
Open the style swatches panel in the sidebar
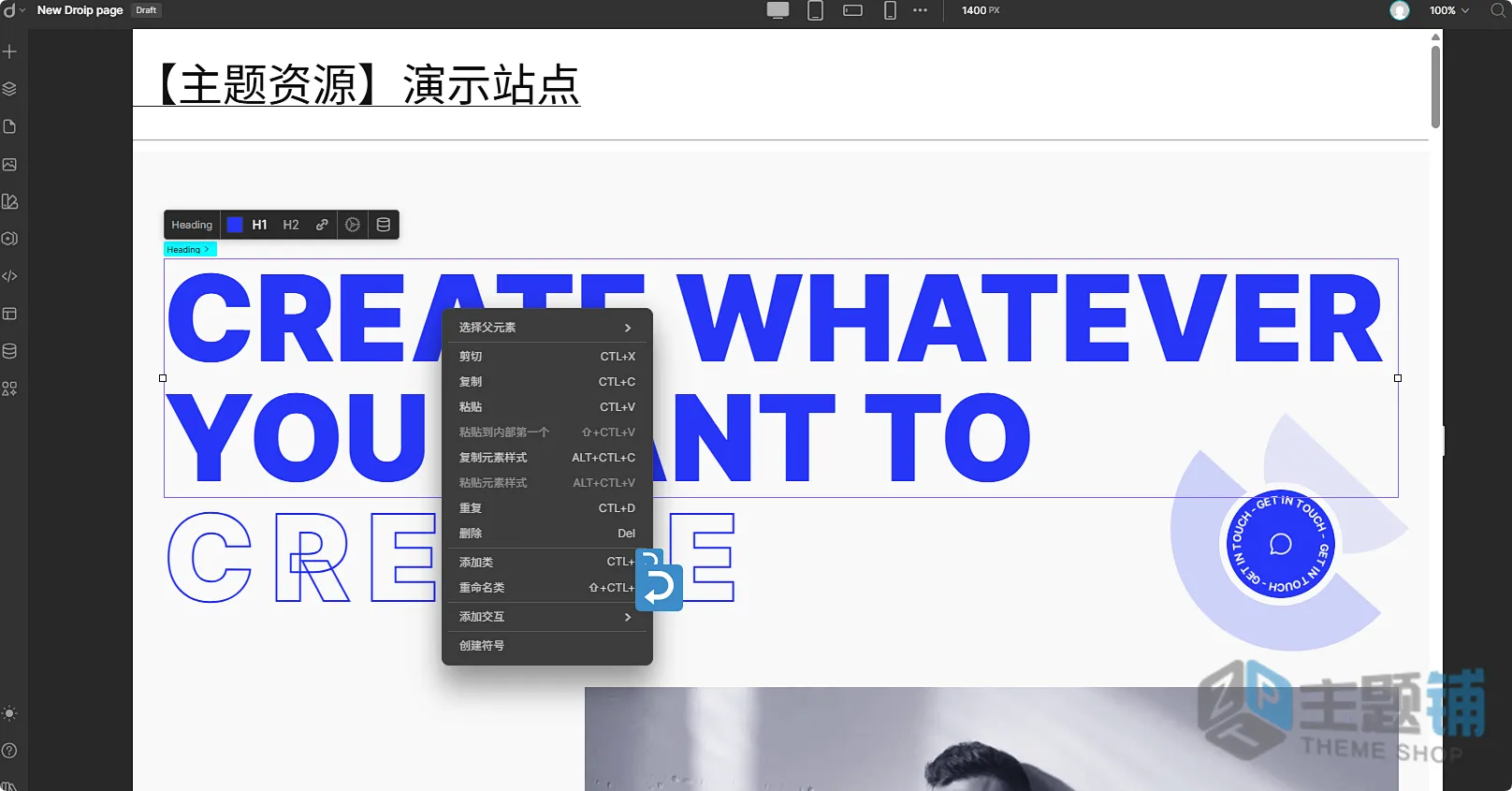[10, 201]
